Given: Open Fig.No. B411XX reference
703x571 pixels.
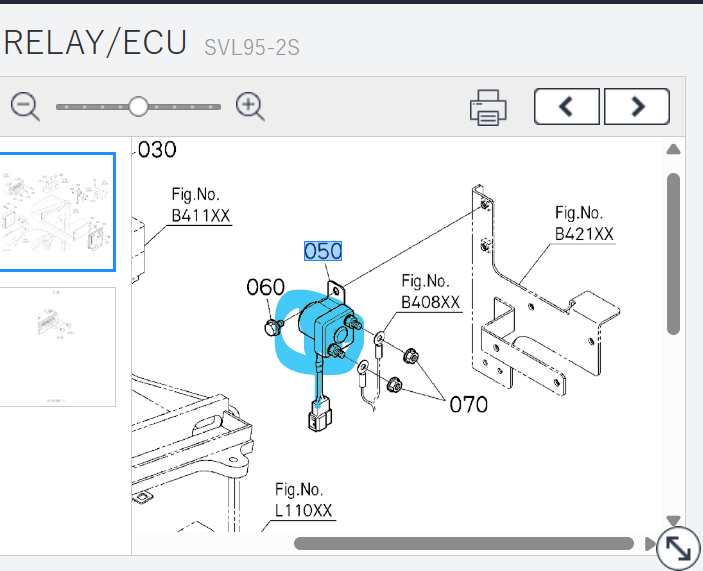Looking at the screenshot, I should [201, 205].
